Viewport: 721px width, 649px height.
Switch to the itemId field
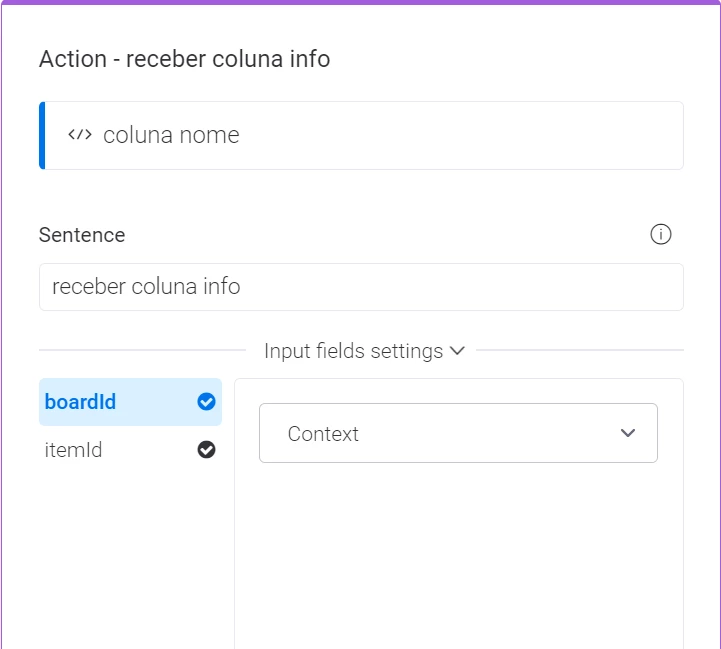pyautogui.click(x=130, y=449)
